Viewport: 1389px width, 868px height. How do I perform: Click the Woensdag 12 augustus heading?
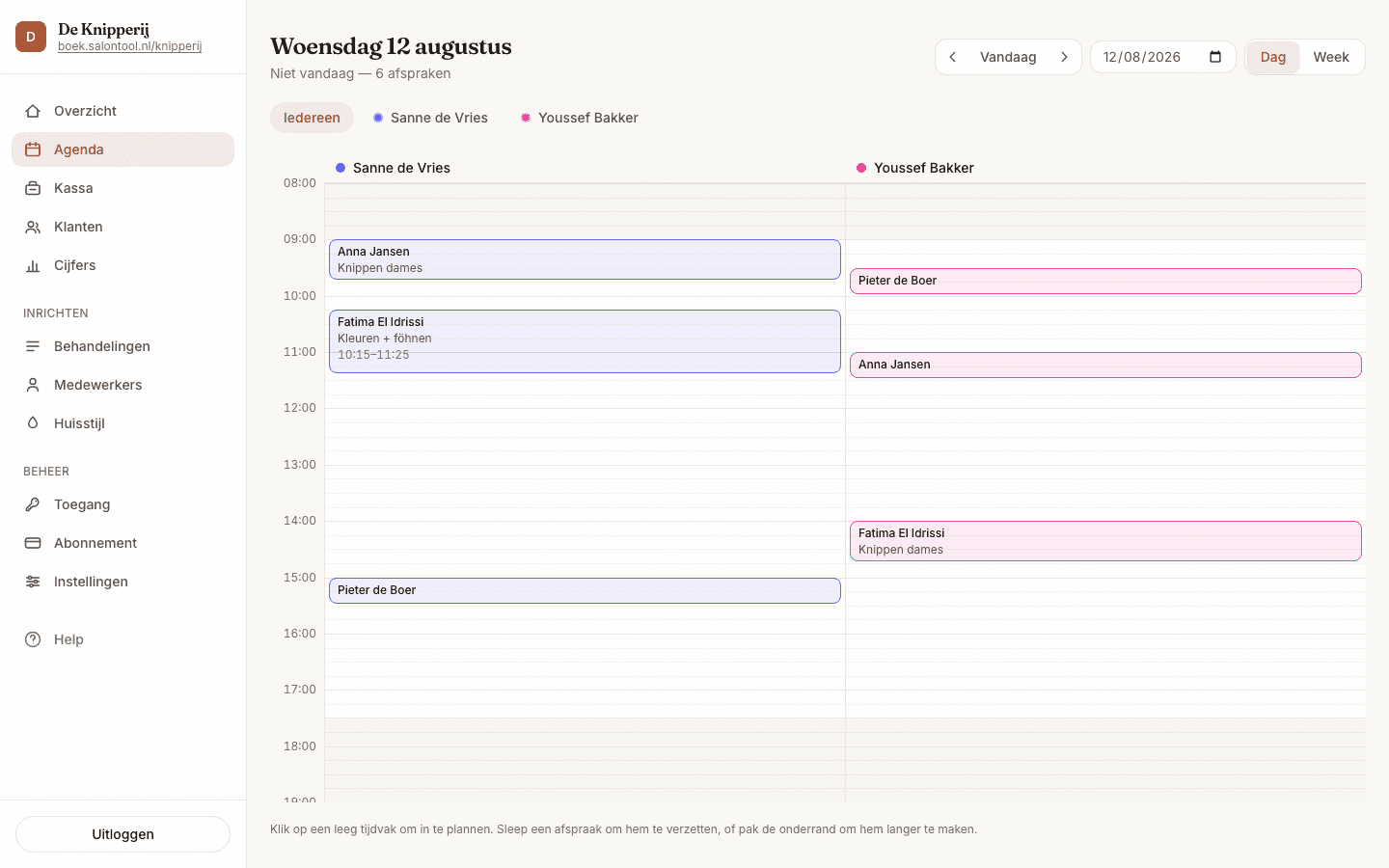point(391,46)
